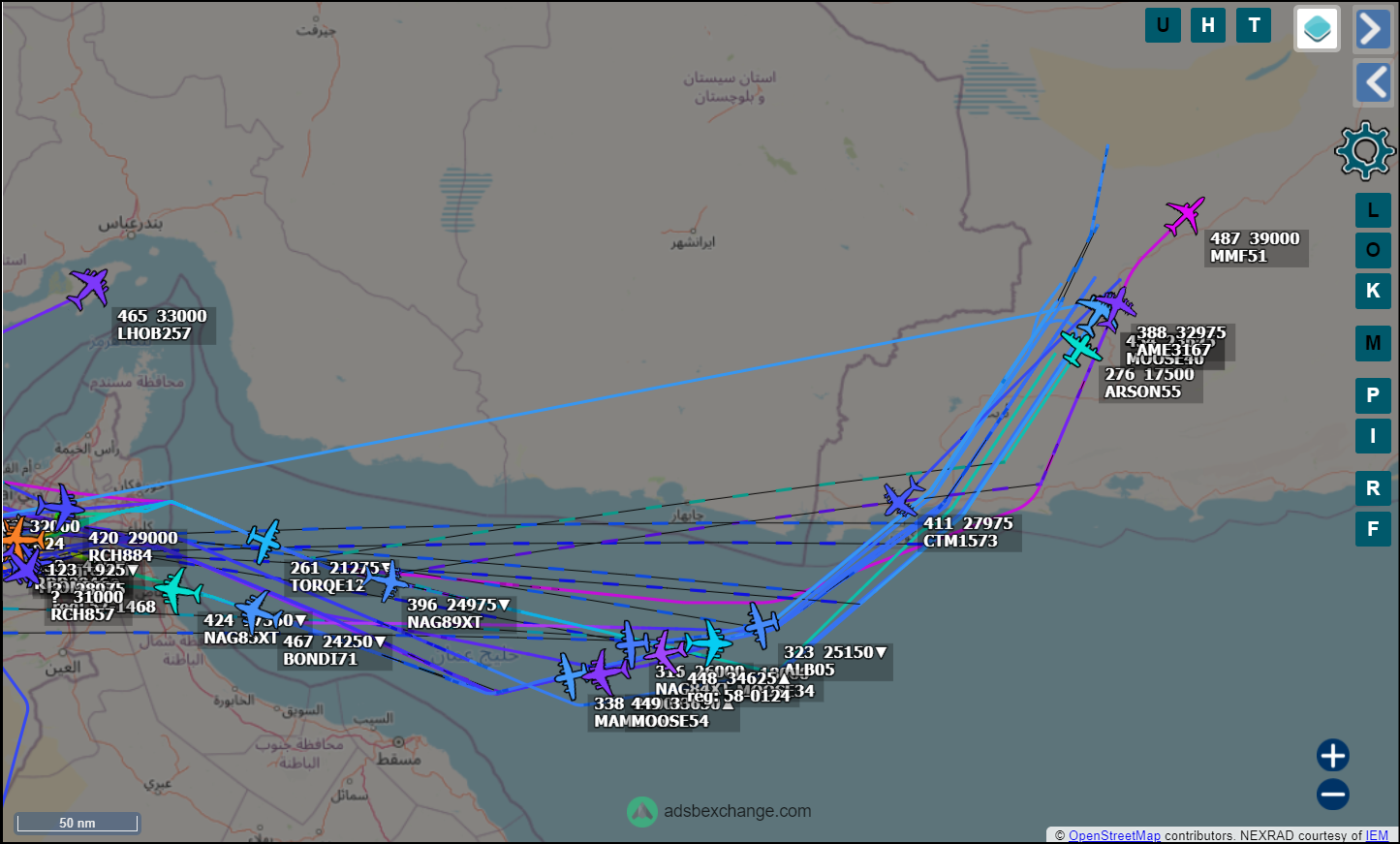The image size is (1400, 844).
Task: Open the IEM attribution link
Action: coord(1377,835)
